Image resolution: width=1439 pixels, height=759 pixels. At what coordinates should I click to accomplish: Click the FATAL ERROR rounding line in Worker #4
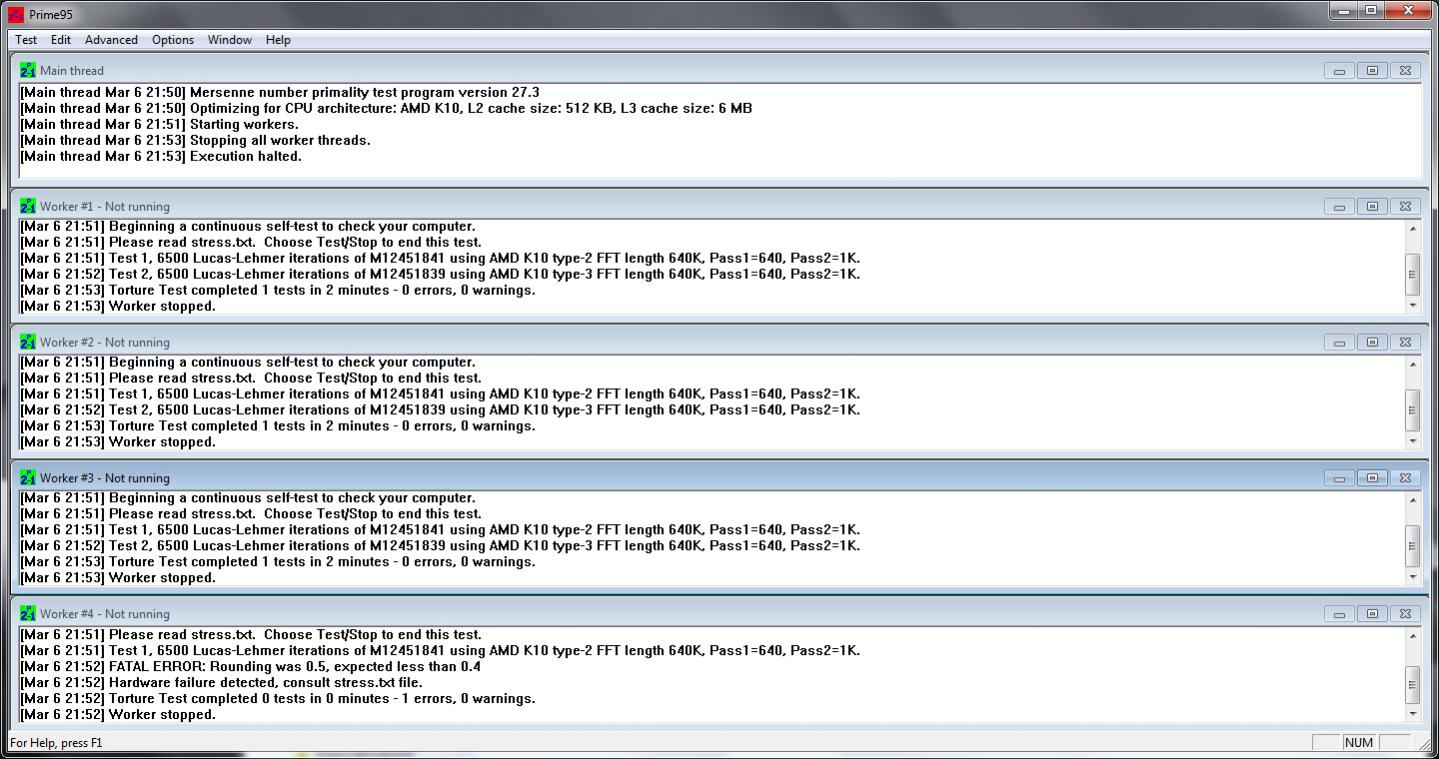click(x=251, y=667)
